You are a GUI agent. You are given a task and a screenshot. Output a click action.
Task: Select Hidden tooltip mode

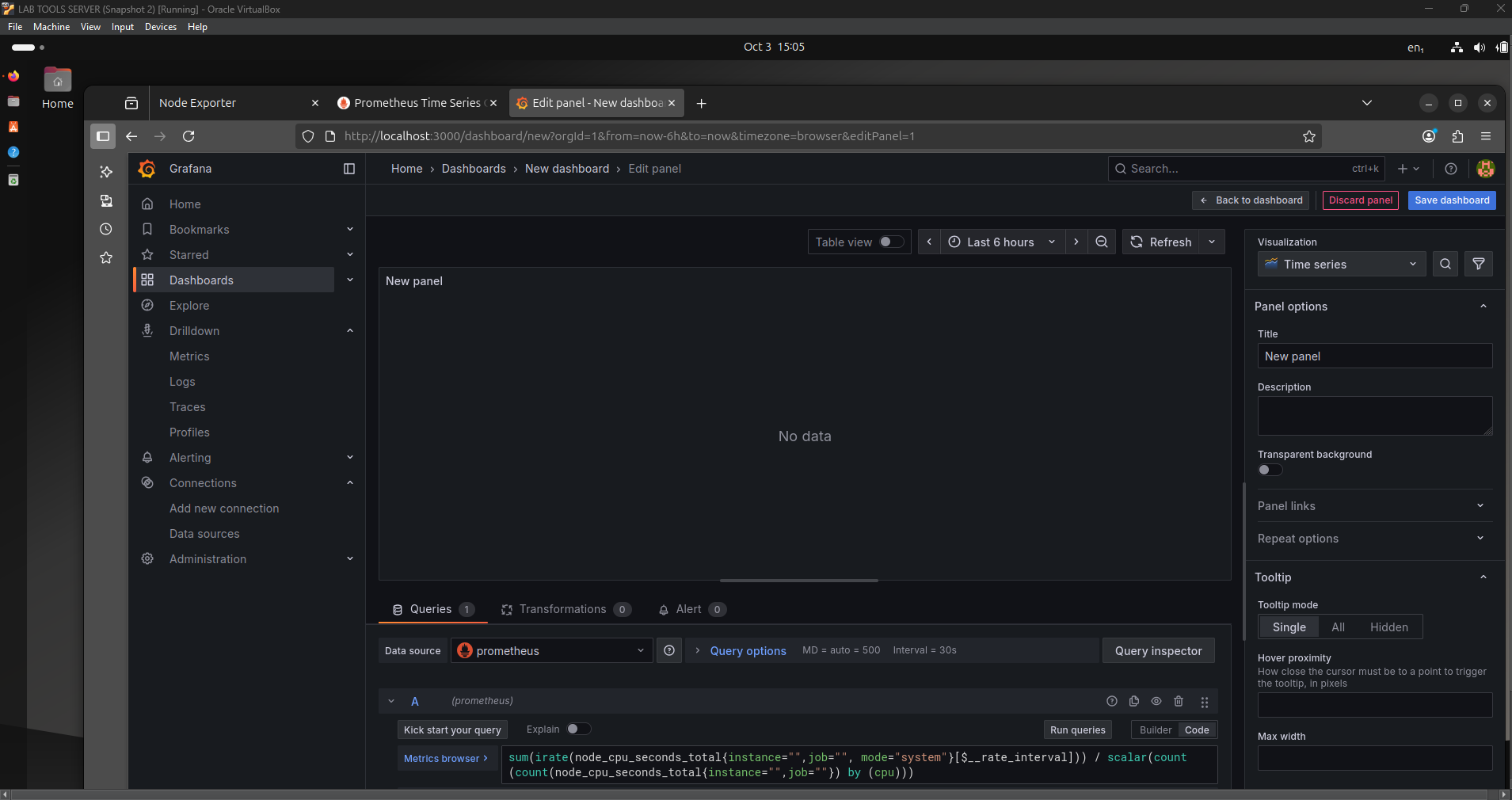tap(1388, 627)
